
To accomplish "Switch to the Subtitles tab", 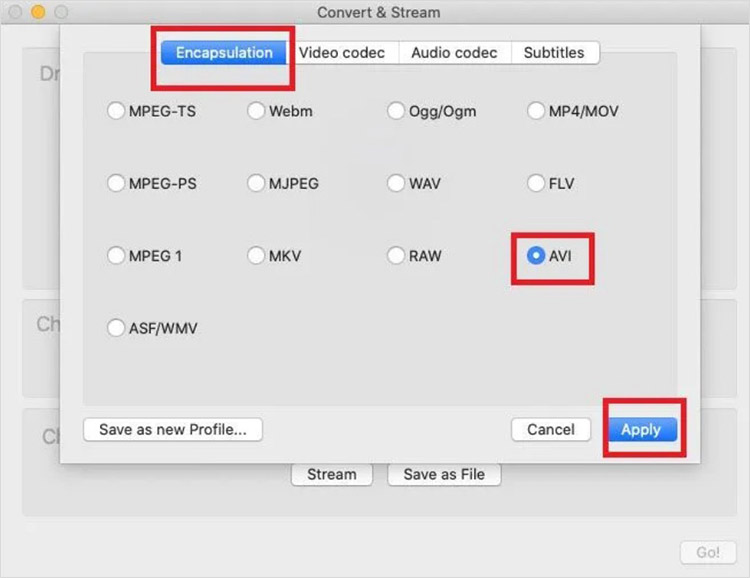I will point(554,53).
